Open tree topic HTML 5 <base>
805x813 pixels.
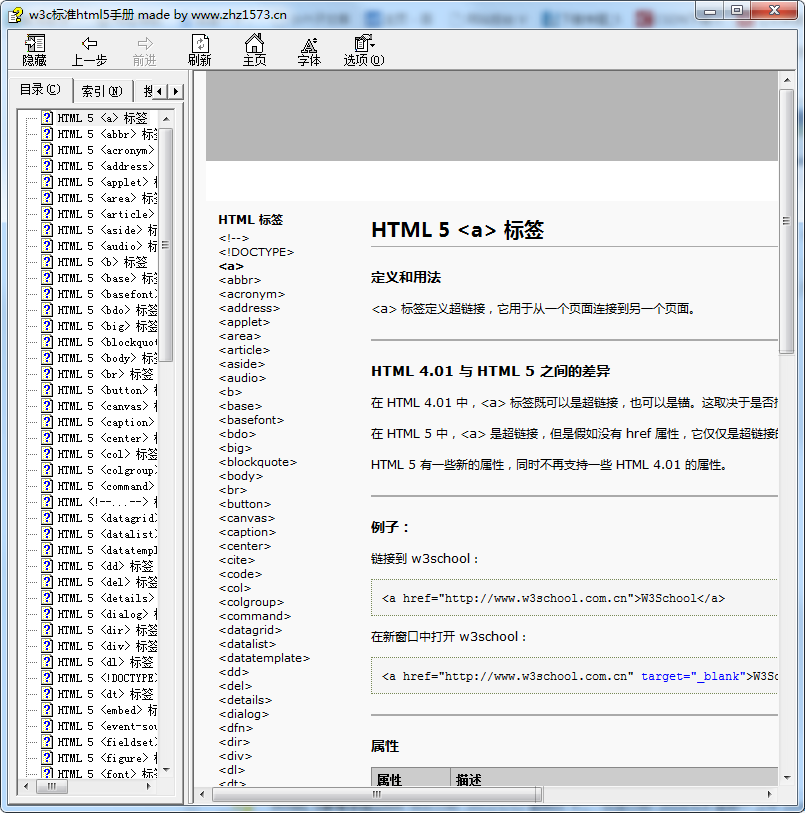pos(106,278)
